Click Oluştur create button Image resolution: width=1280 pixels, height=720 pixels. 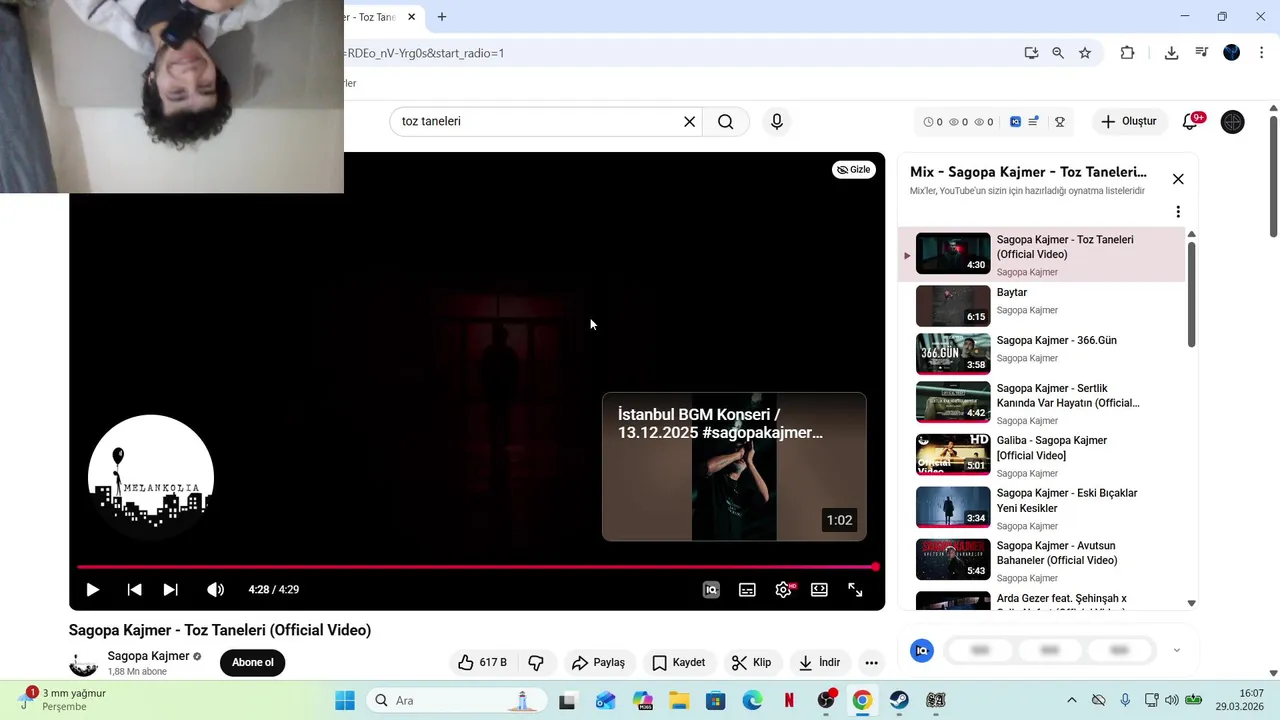1129,122
